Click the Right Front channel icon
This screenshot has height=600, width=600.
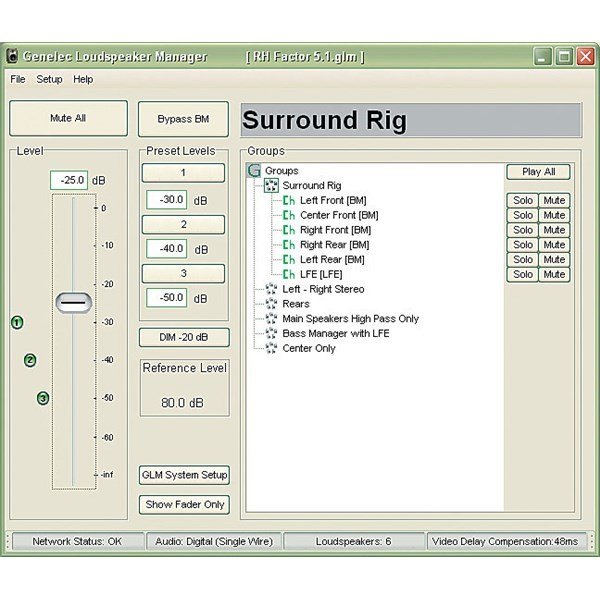pos(289,230)
